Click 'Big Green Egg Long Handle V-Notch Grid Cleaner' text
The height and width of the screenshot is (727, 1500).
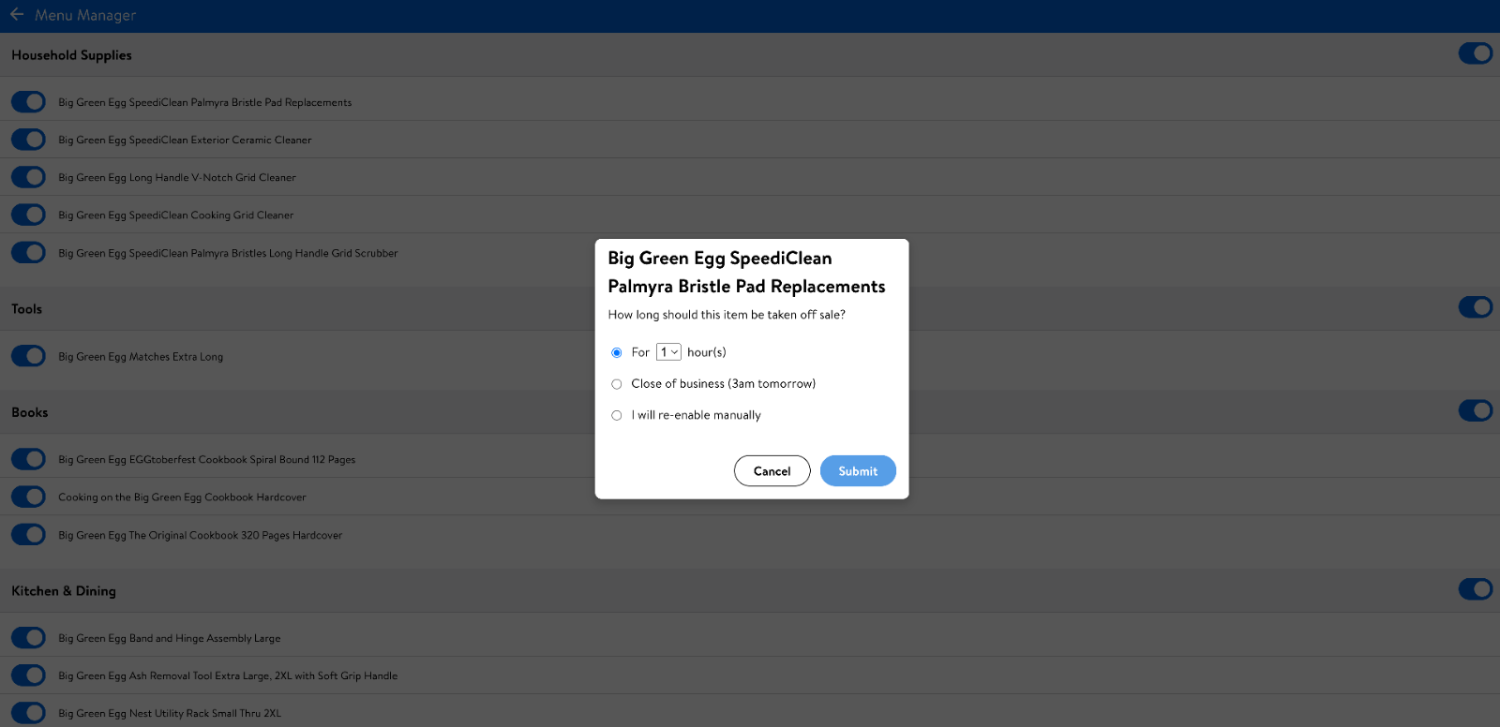pyautogui.click(x=177, y=178)
